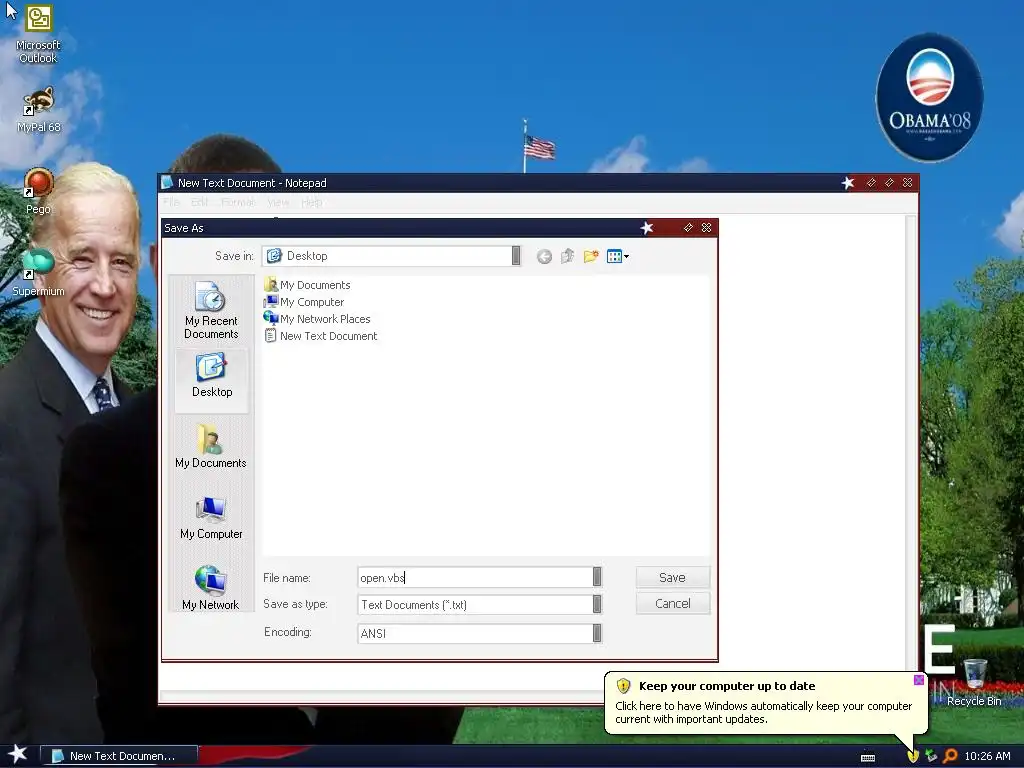This screenshot has width=1024, height=768.
Task: Click into the File name field
Action: [475, 577]
